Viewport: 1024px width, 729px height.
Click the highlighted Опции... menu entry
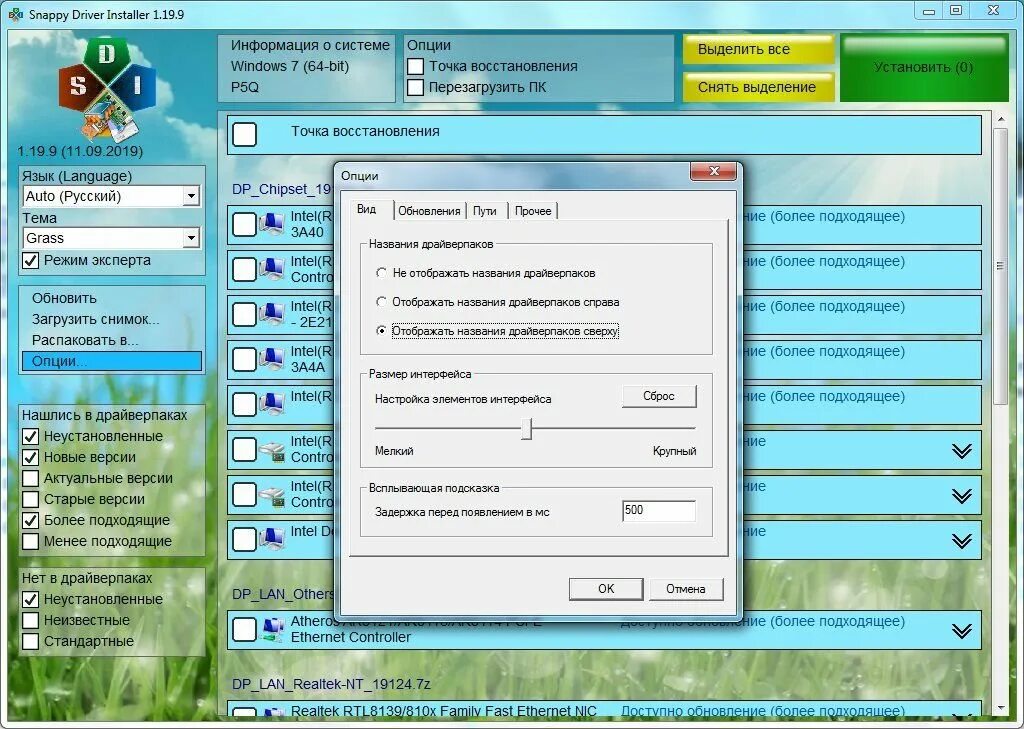click(112, 361)
